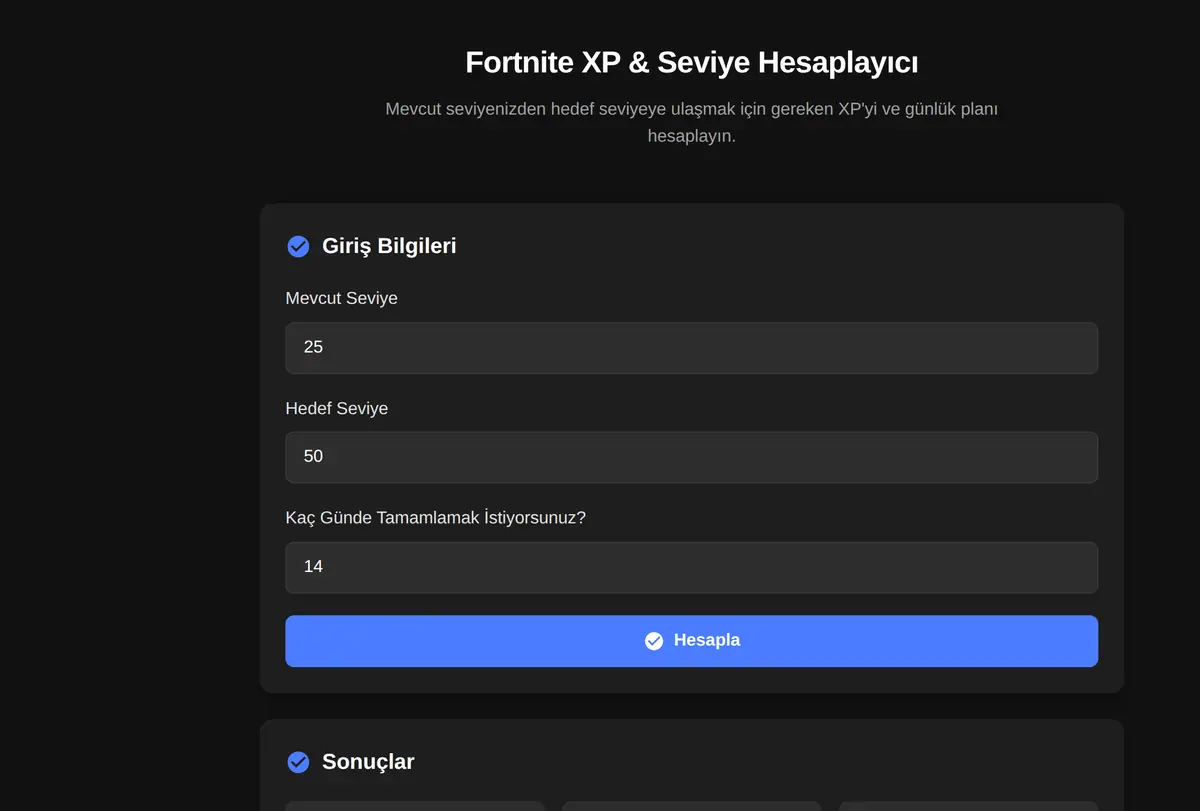The width and height of the screenshot is (1200, 811).
Task: Click the days input showing 14
Action: click(x=691, y=567)
